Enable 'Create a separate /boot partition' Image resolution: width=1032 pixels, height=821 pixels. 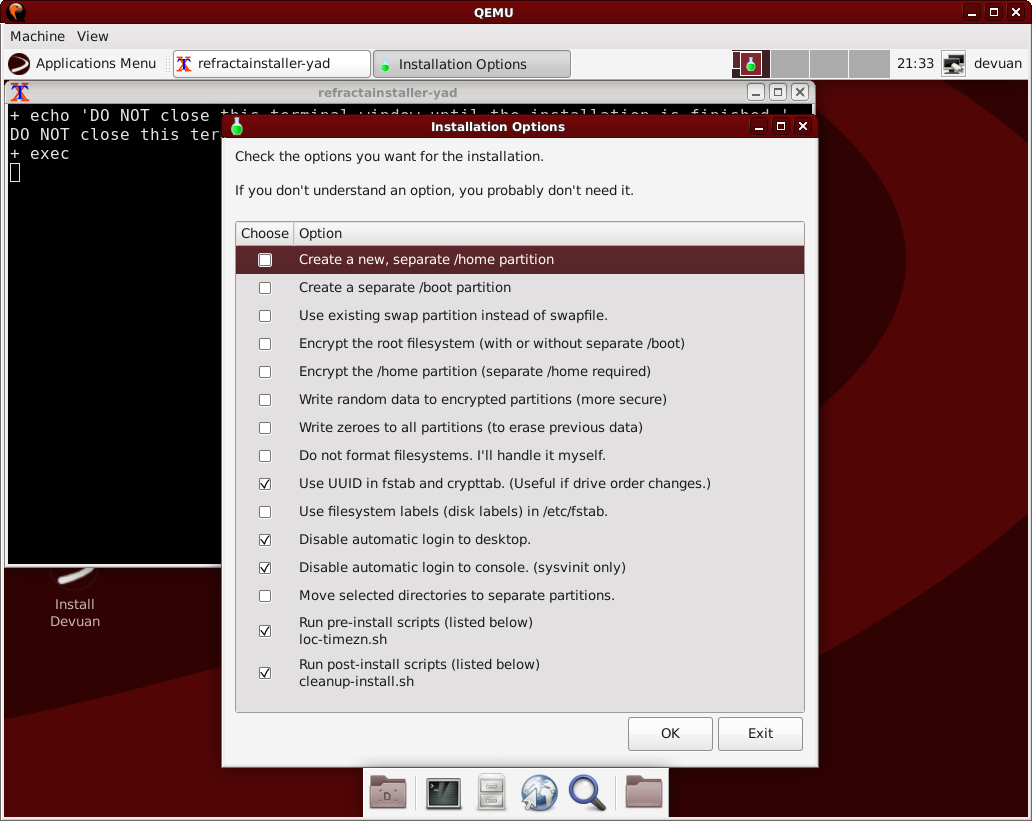(265, 288)
